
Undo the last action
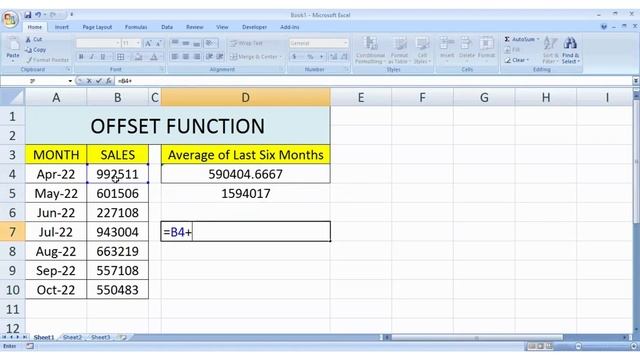[x=38, y=15]
